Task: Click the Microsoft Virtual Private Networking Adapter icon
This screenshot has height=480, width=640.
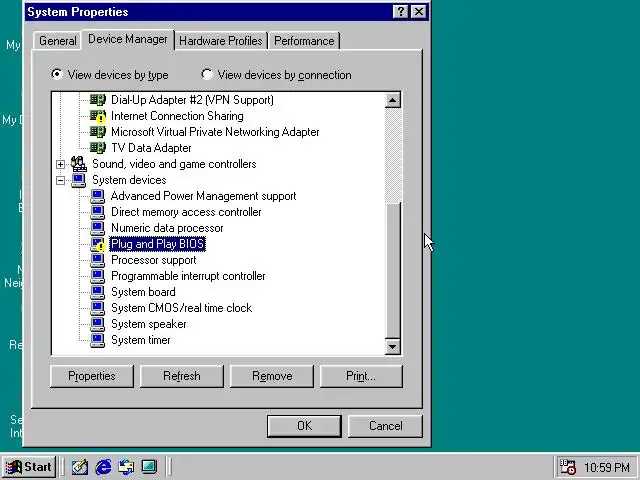Action: [x=98, y=132]
